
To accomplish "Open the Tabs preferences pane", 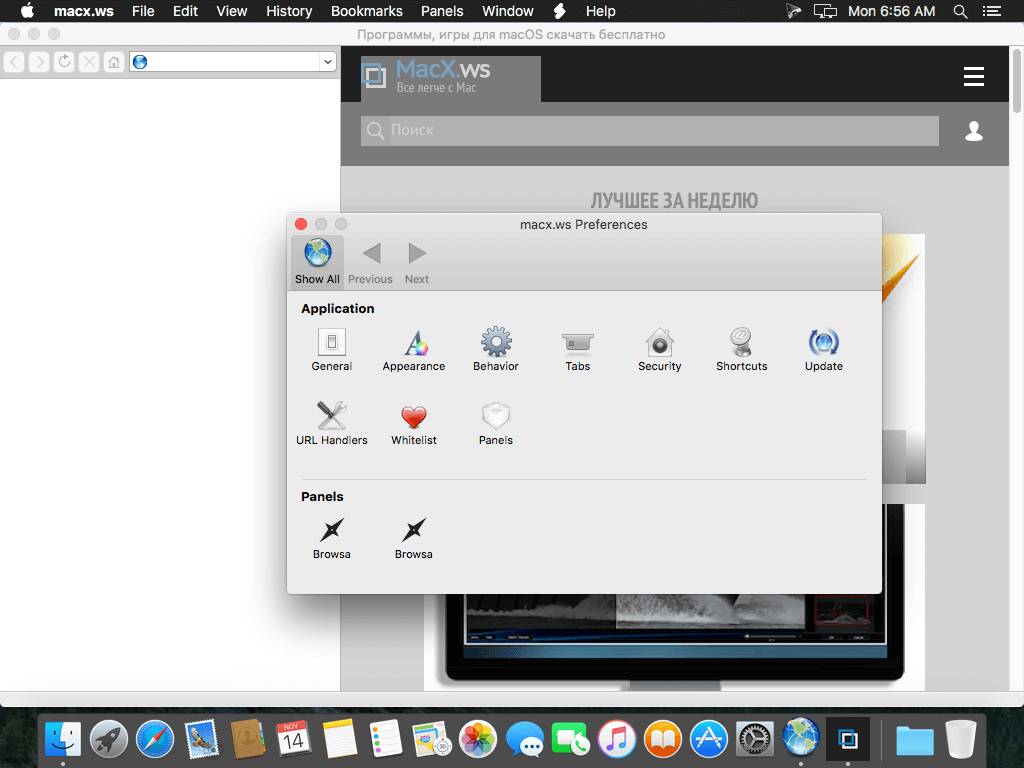I will coord(577,349).
